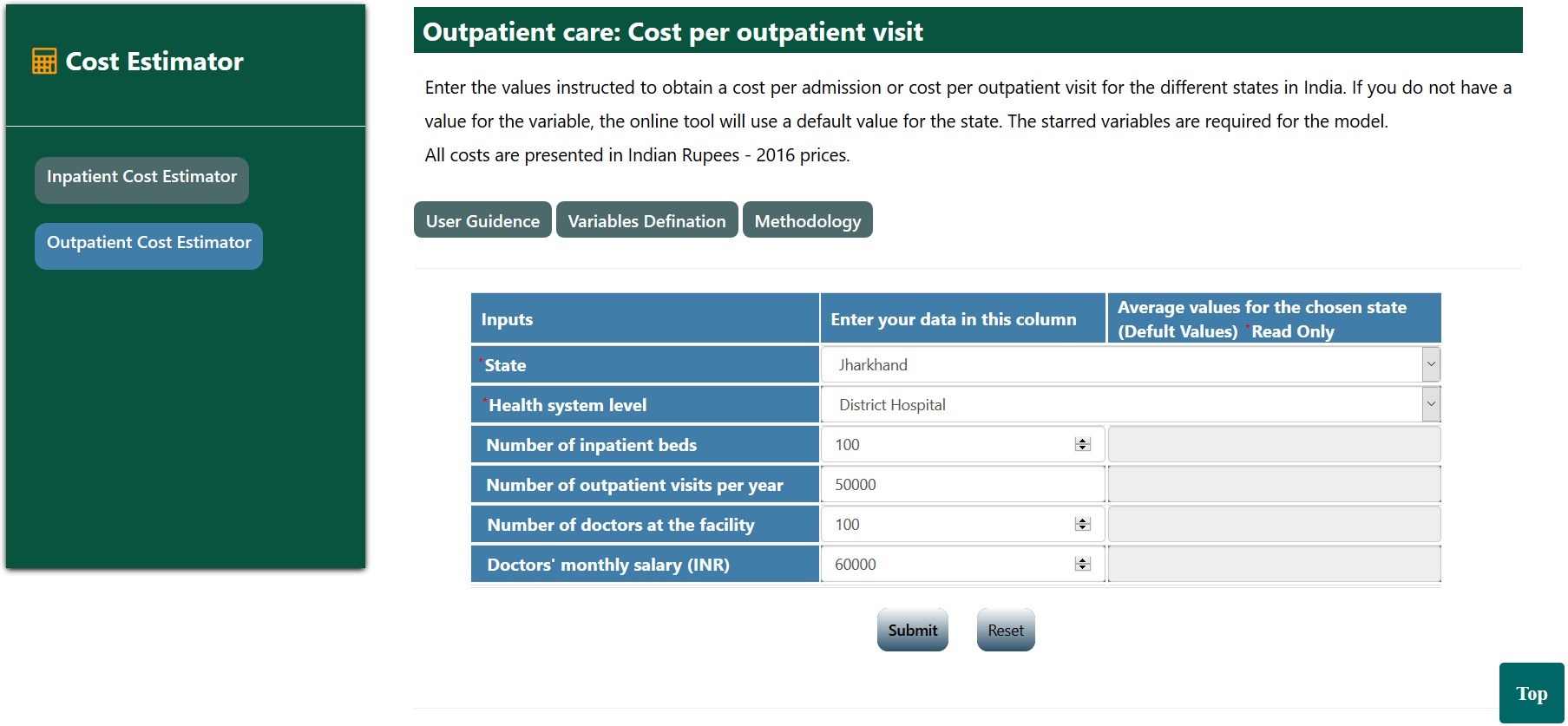Click the calculator icon beside Cost Estimator
This screenshot has height=726, width=1568.
click(x=44, y=62)
